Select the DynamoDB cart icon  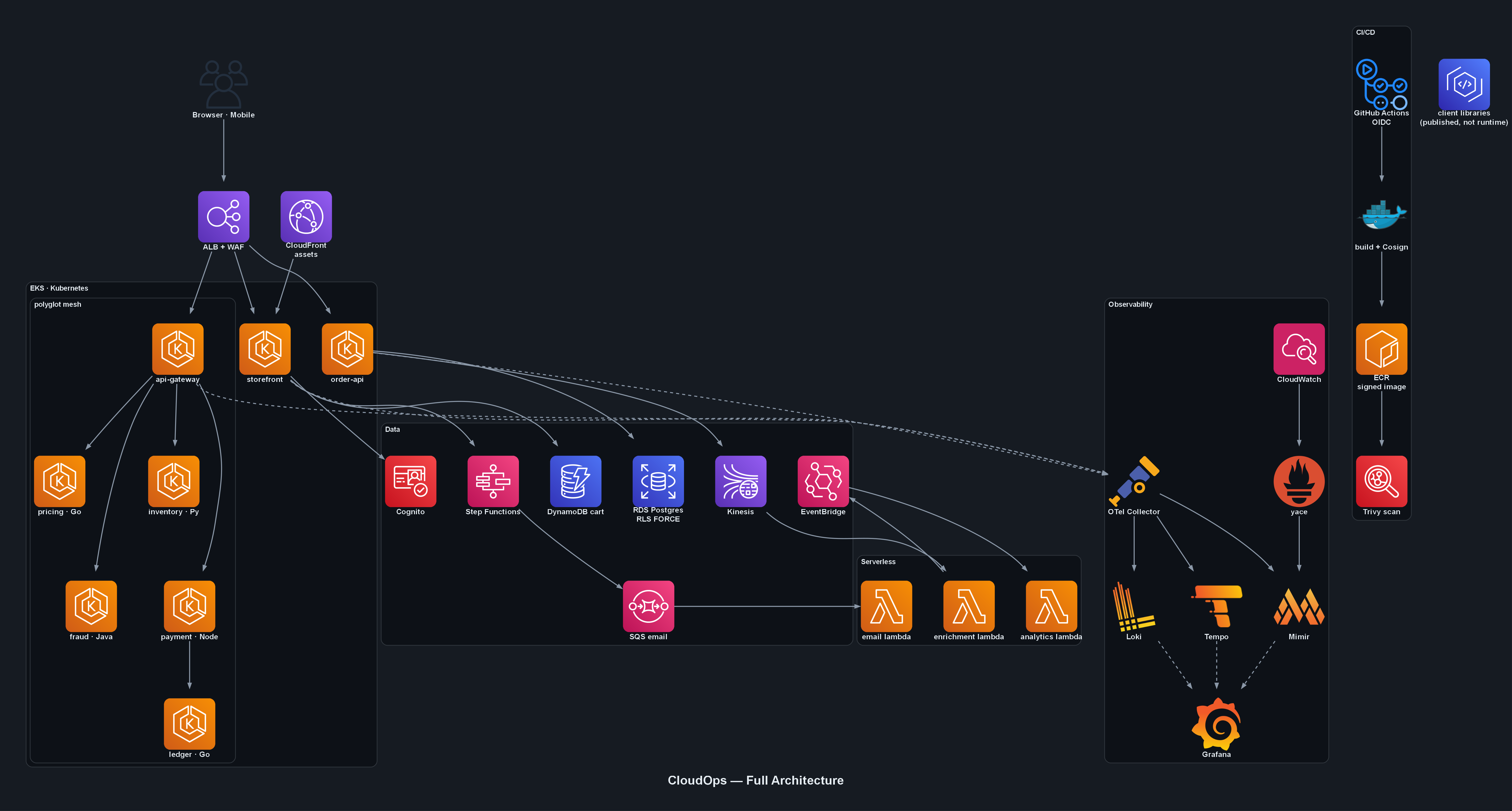point(575,481)
